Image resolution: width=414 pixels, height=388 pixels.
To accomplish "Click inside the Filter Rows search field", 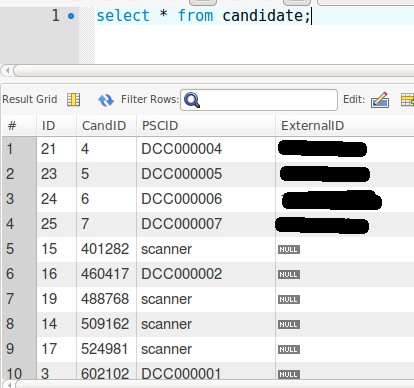I will [x=259, y=100].
